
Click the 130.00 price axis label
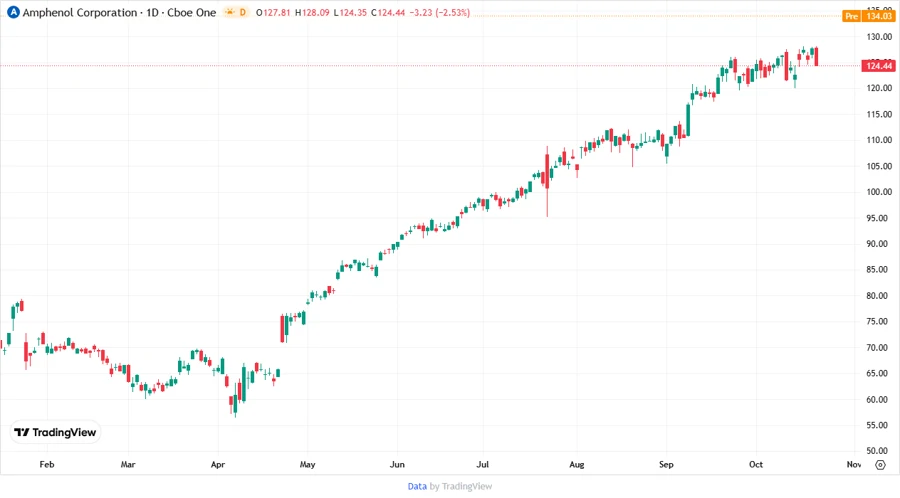pos(879,37)
